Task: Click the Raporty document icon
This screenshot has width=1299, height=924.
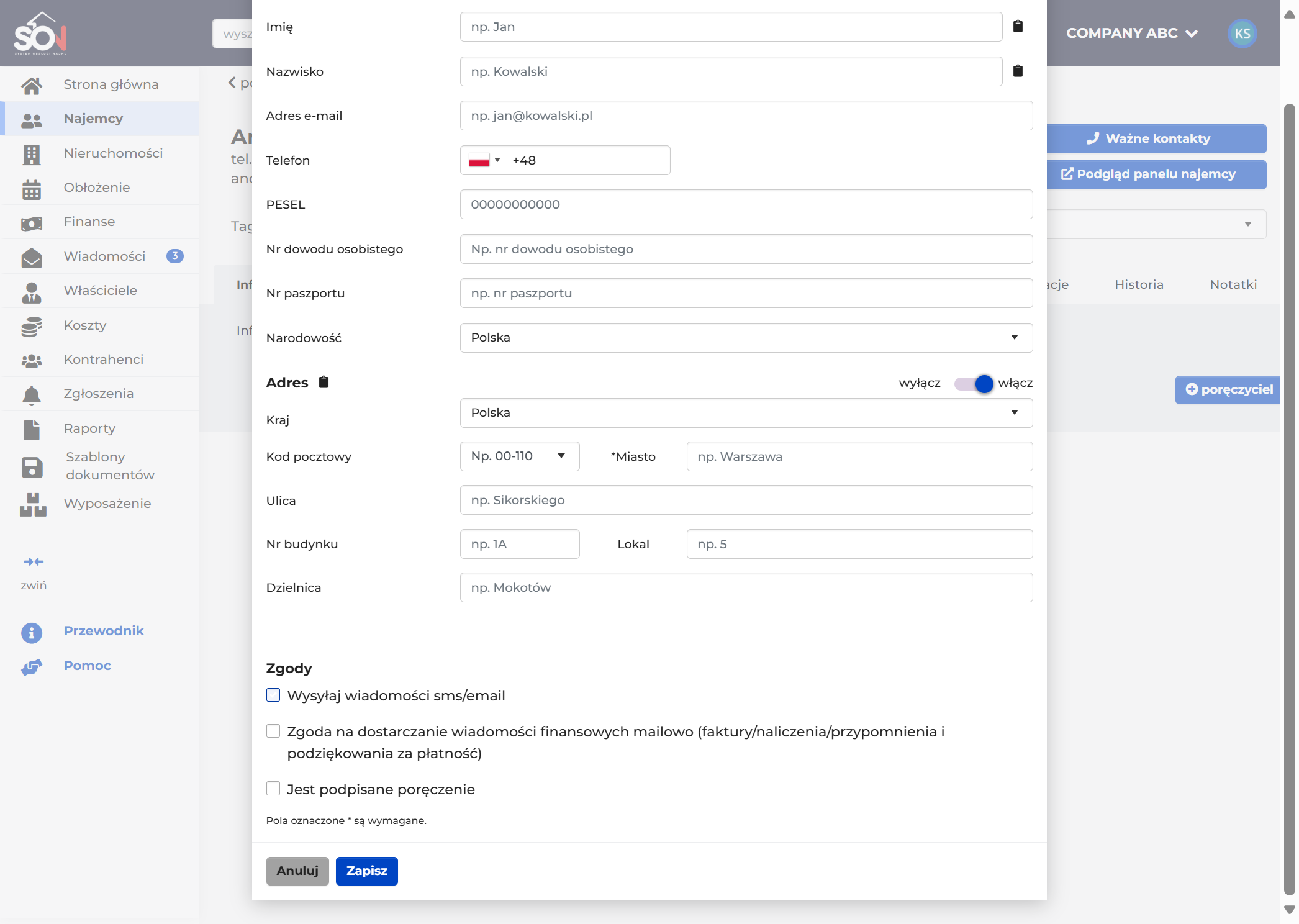Action: pos(32,429)
